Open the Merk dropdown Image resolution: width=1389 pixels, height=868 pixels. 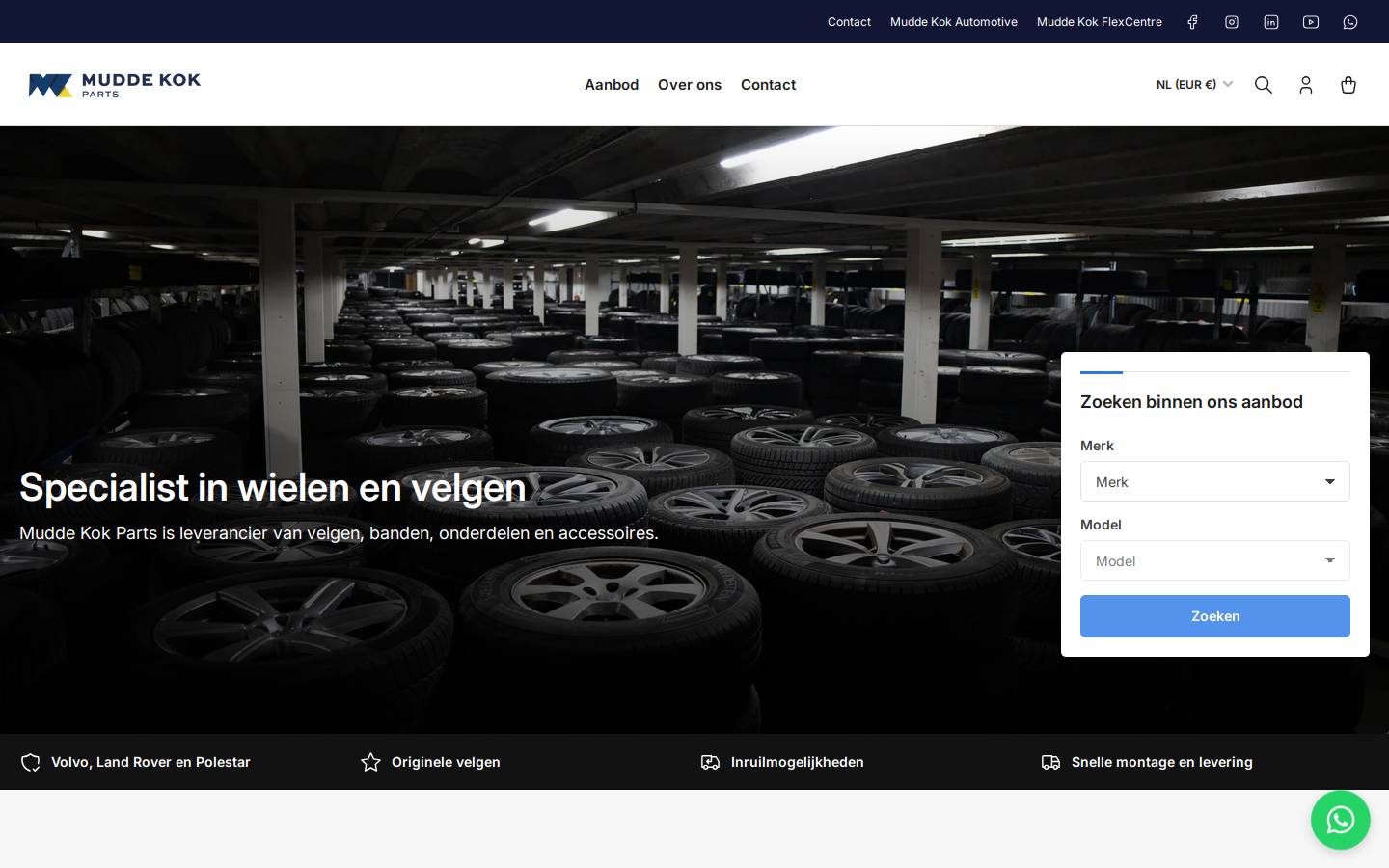tap(1215, 481)
